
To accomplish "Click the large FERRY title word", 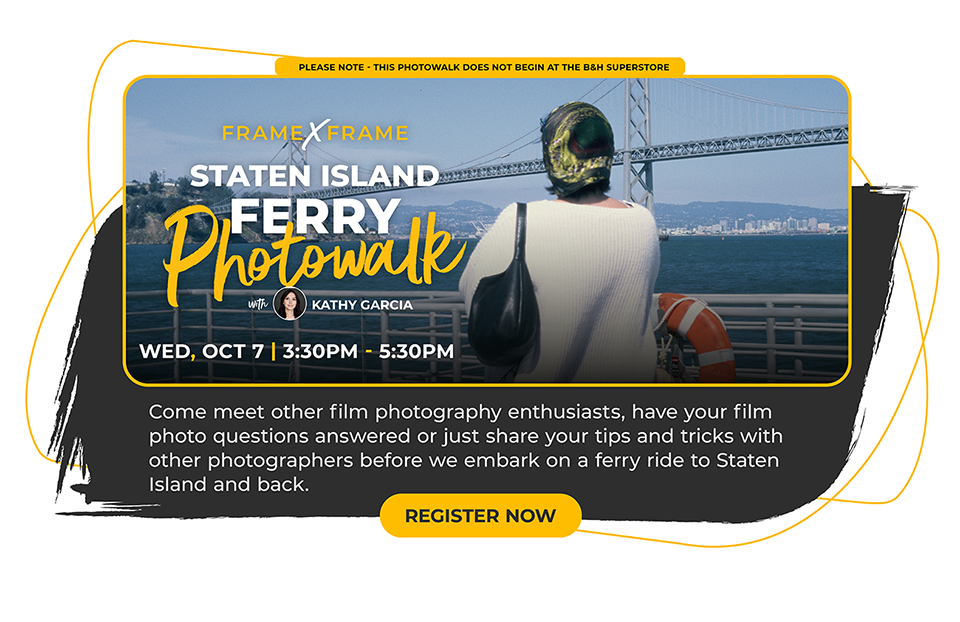I will pos(315,215).
